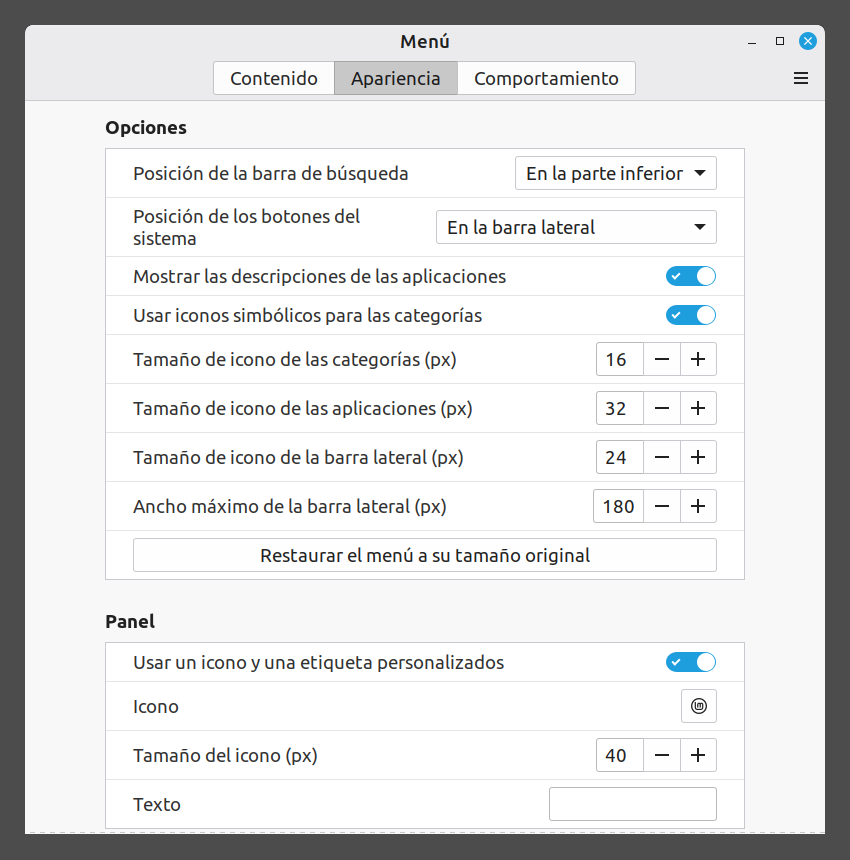Open the search bar position dropdown
The image size is (850, 860).
(616, 174)
